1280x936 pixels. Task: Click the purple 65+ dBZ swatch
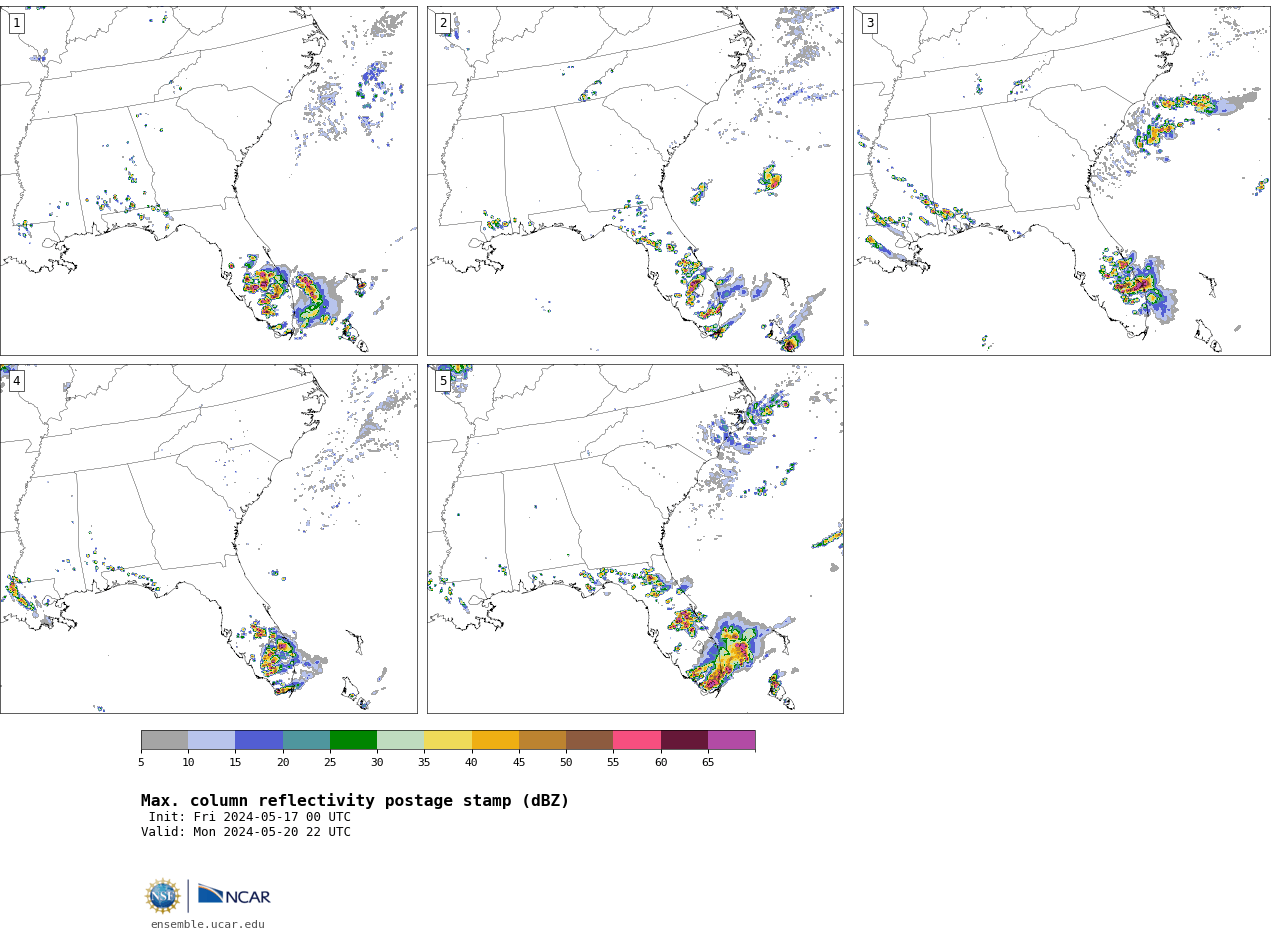pos(731,740)
